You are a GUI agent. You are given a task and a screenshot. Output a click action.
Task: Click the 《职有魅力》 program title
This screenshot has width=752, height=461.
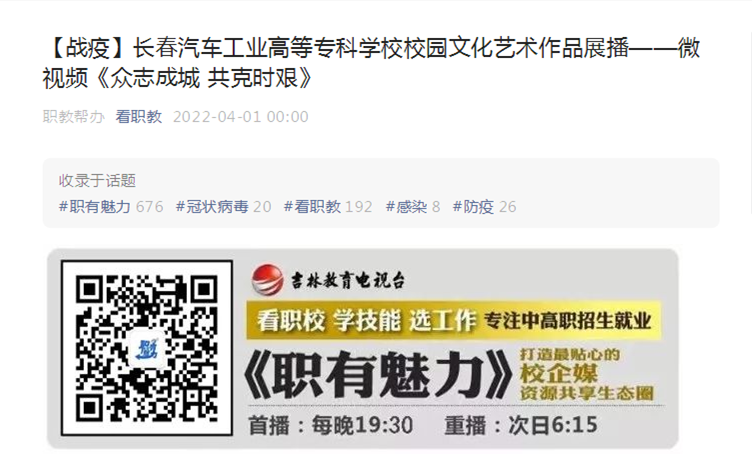click(378, 375)
